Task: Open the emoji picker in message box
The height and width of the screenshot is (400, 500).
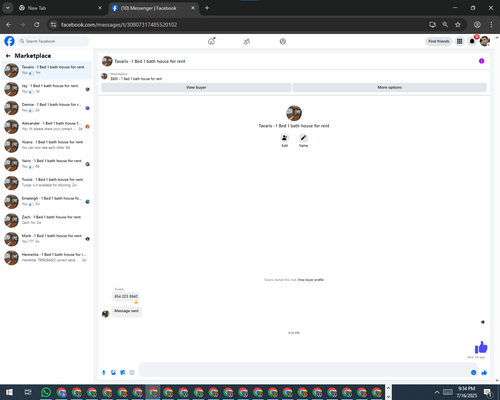Action: click(x=473, y=372)
